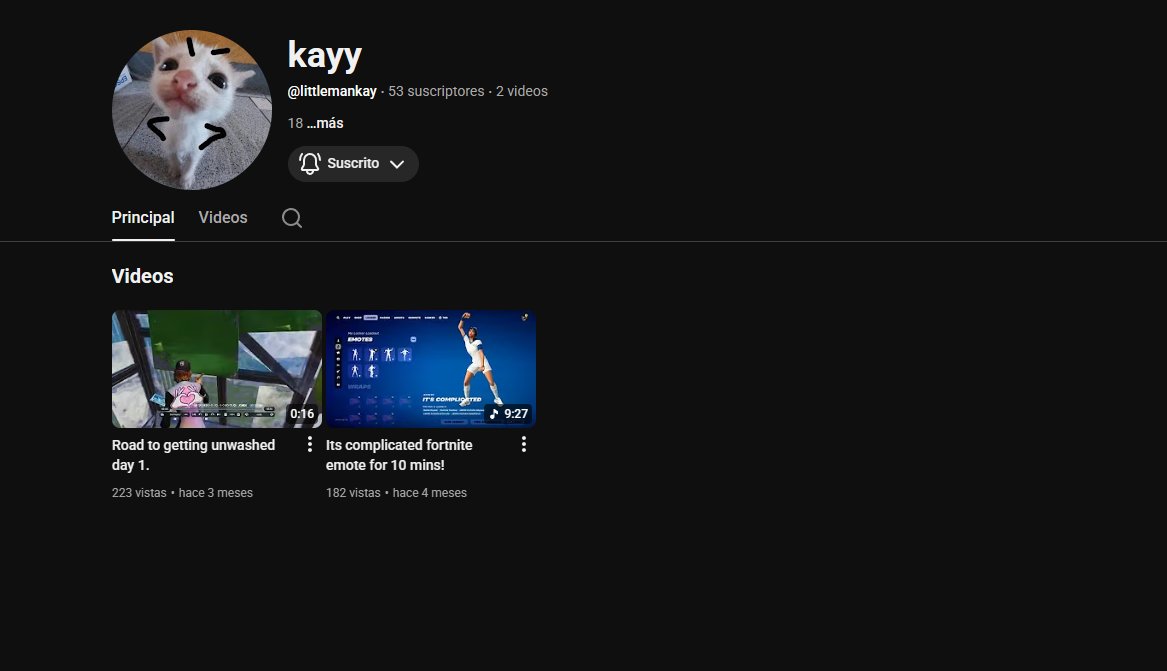The image size is (1167, 671).
Task: Open the Road to getting unwashed thumbnail
Action: 217,369
